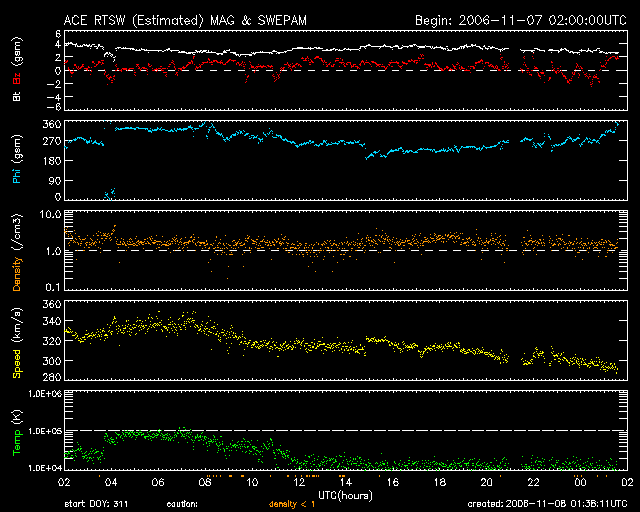Screen dimensions: 640x512
Task: Click the '1.0E+06' tick on the Temp axis
Action: 45,394
